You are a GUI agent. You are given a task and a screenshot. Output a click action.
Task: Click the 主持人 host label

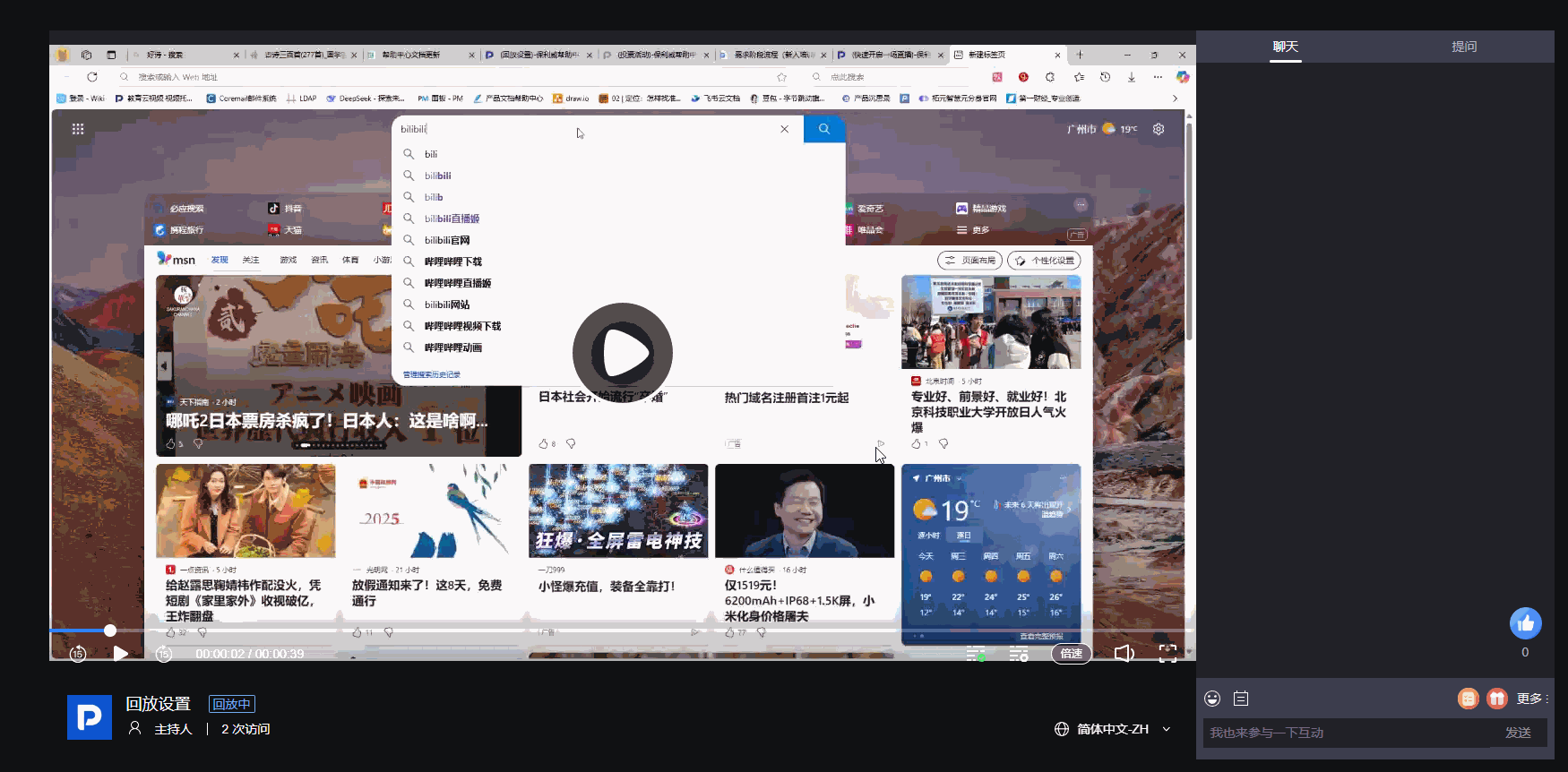173,729
